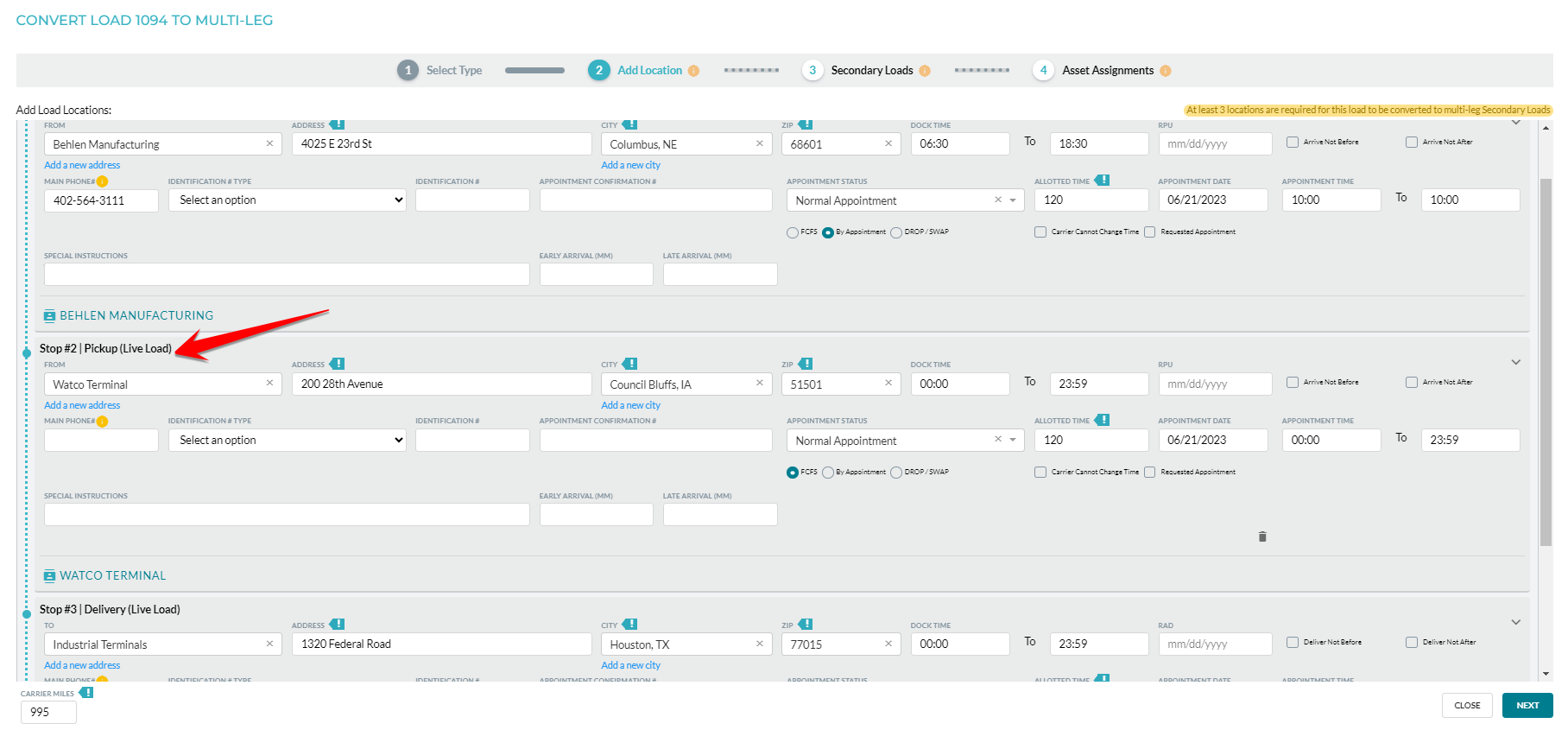Image resolution: width=1568 pixels, height=730 pixels.
Task: Click the vertical scrollbar of the locations list
Action: [1546, 363]
